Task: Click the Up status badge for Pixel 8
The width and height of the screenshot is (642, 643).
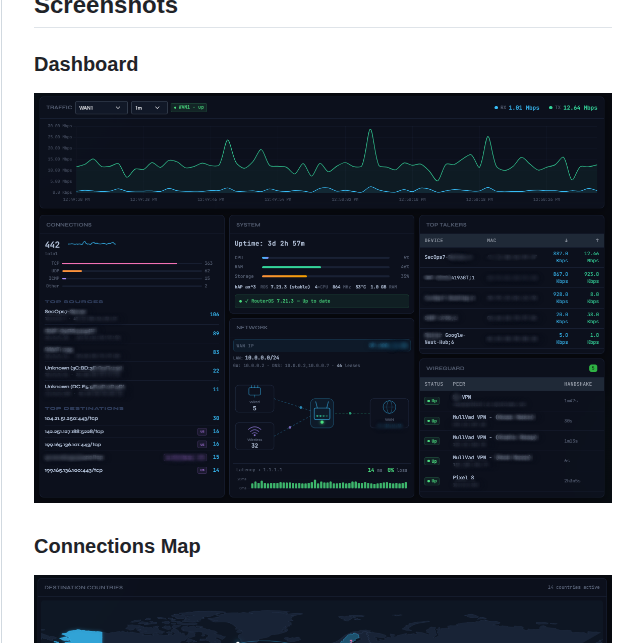Action: (432, 481)
